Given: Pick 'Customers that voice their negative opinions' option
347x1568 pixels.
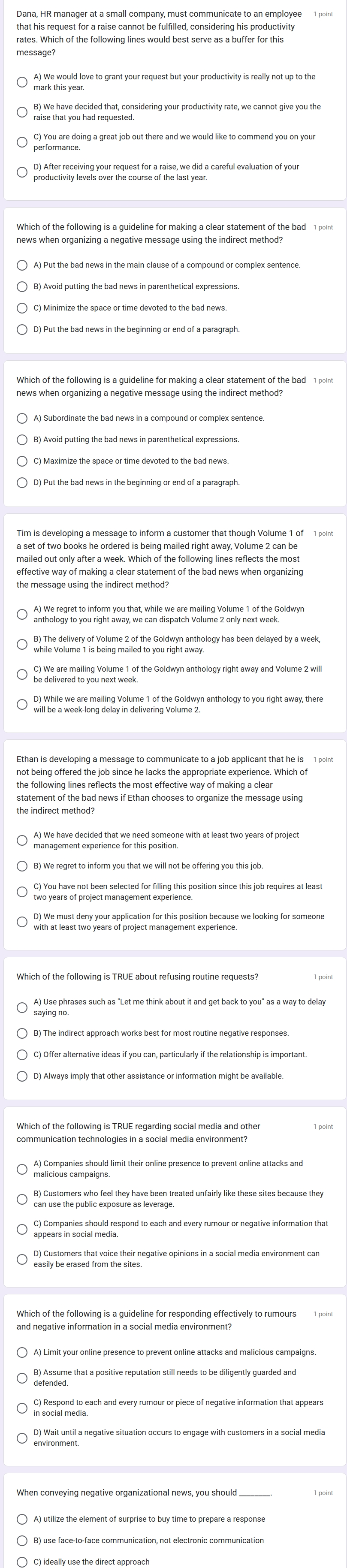Looking at the screenshot, I should click(22, 1259).
